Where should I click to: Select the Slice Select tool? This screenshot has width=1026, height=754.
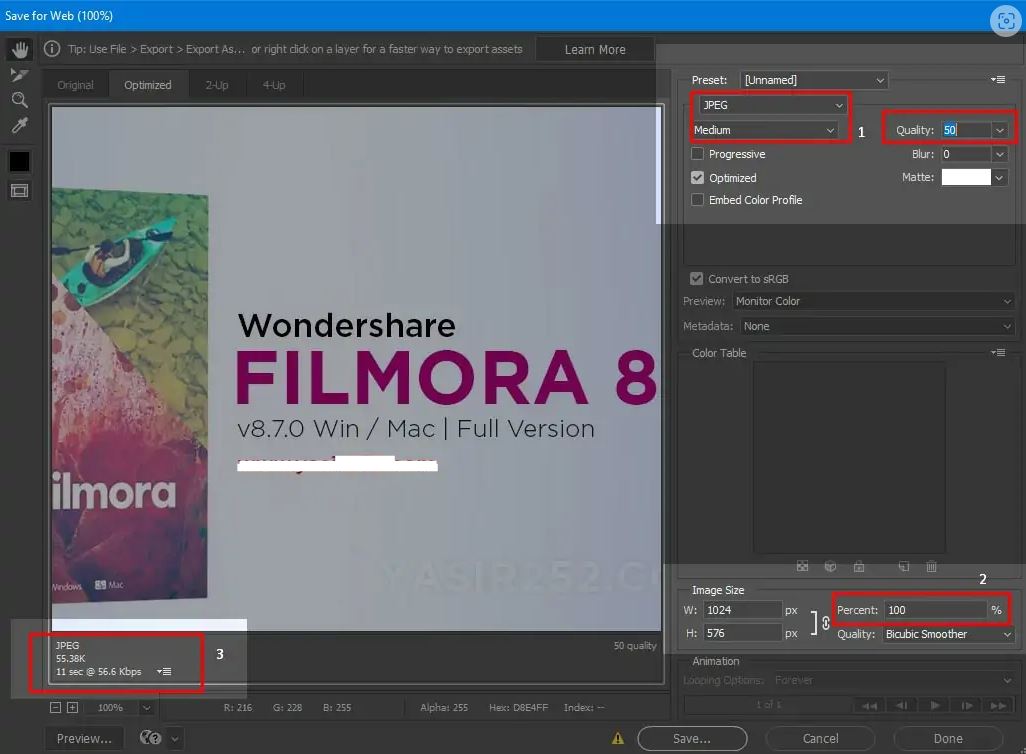[x=20, y=75]
